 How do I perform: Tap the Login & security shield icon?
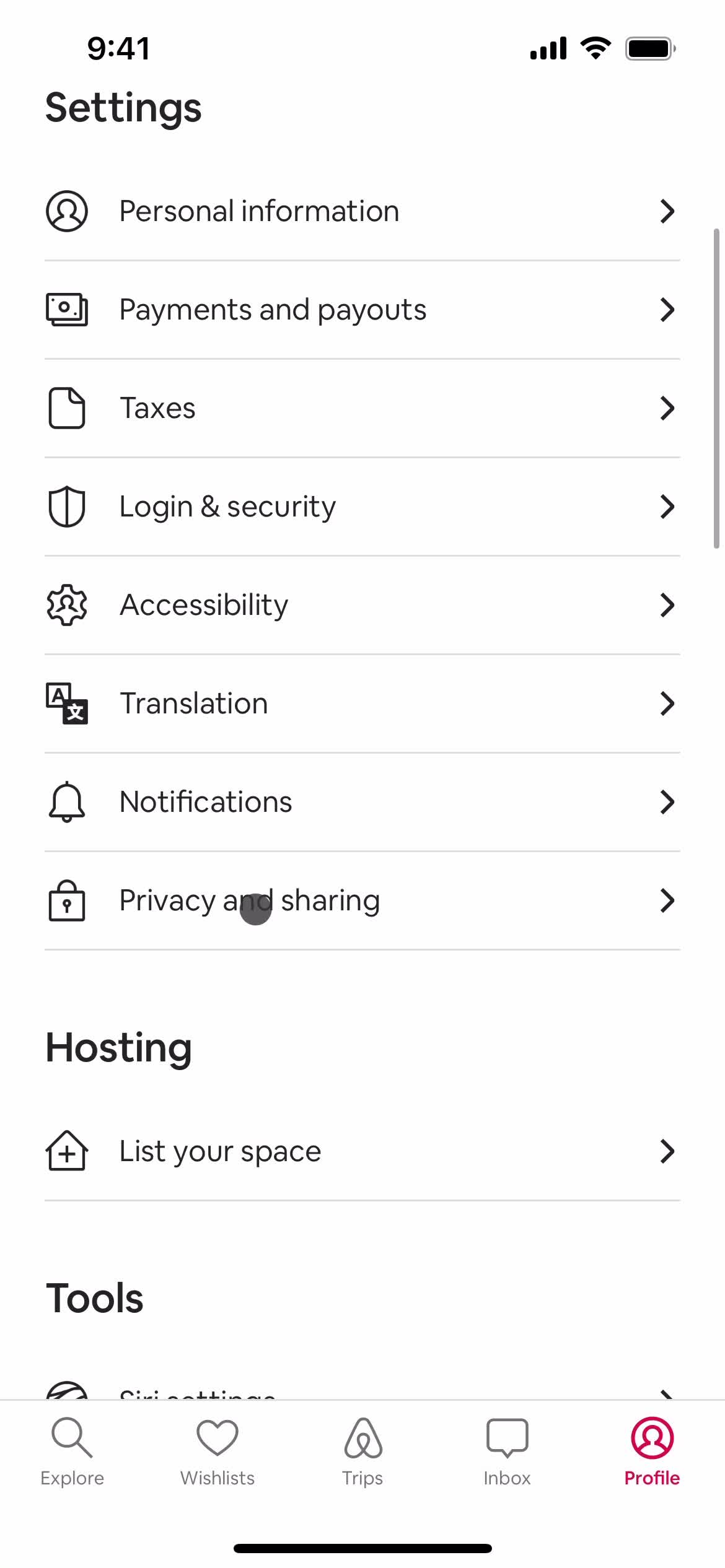[x=67, y=507]
